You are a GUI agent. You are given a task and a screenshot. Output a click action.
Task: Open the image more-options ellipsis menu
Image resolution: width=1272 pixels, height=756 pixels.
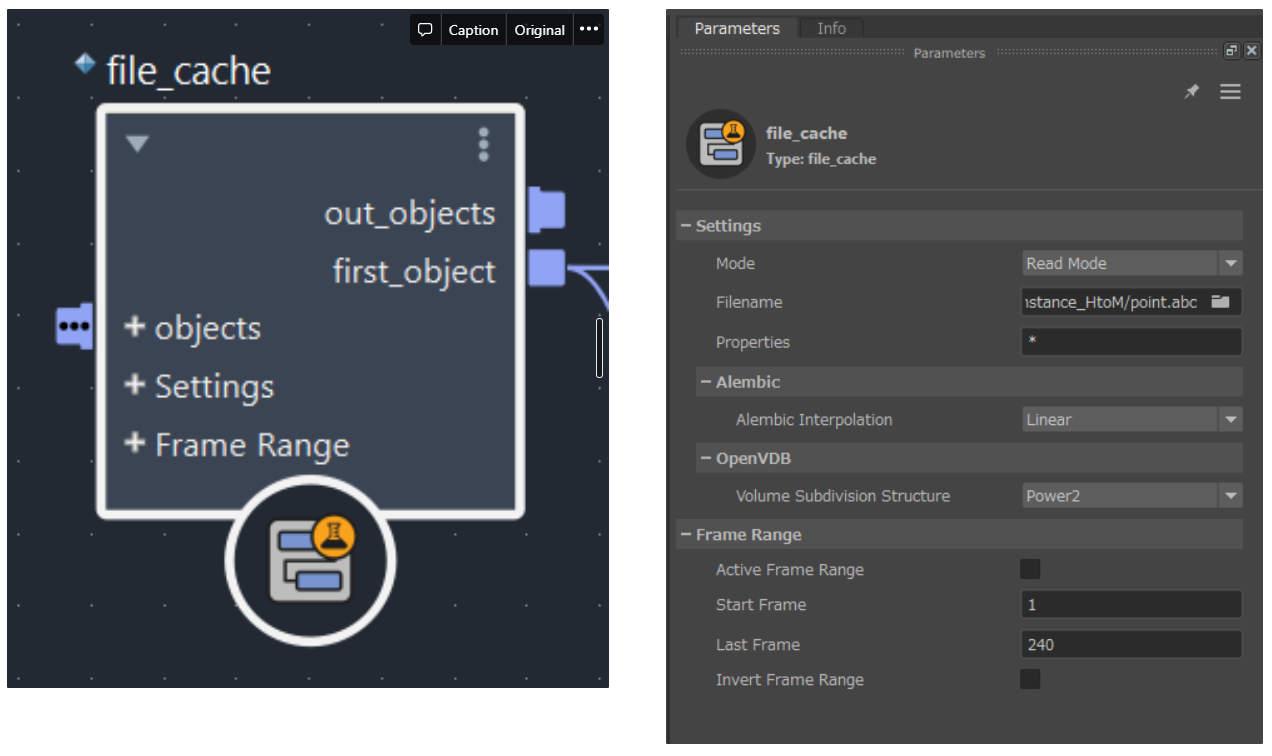point(589,30)
